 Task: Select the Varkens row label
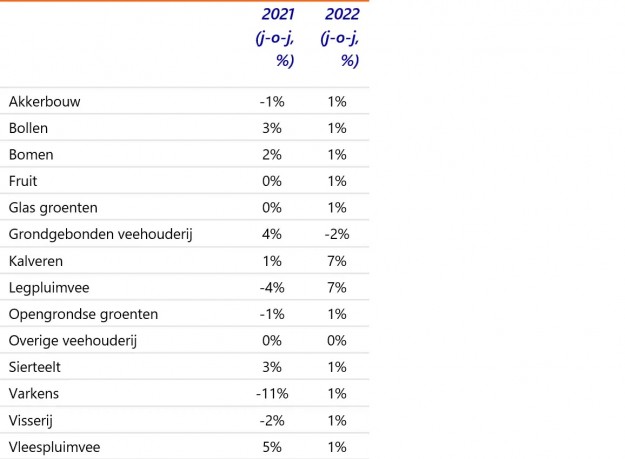(35, 394)
